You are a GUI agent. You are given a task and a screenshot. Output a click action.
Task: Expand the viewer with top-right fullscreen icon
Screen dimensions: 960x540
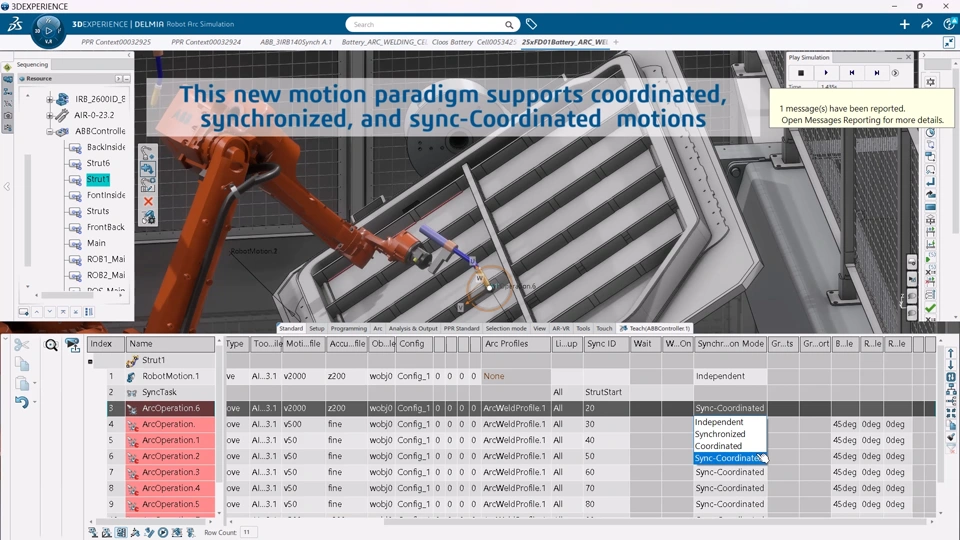(x=949, y=42)
